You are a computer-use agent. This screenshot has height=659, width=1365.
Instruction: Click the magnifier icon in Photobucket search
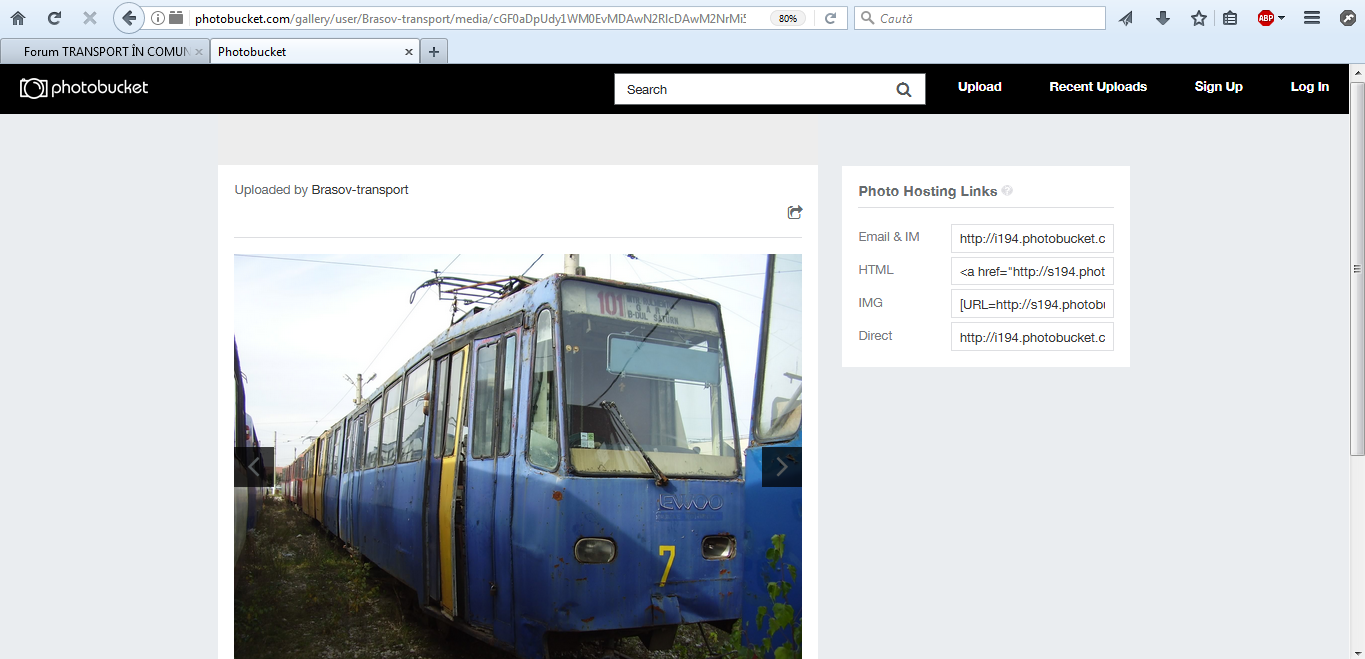coord(904,90)
